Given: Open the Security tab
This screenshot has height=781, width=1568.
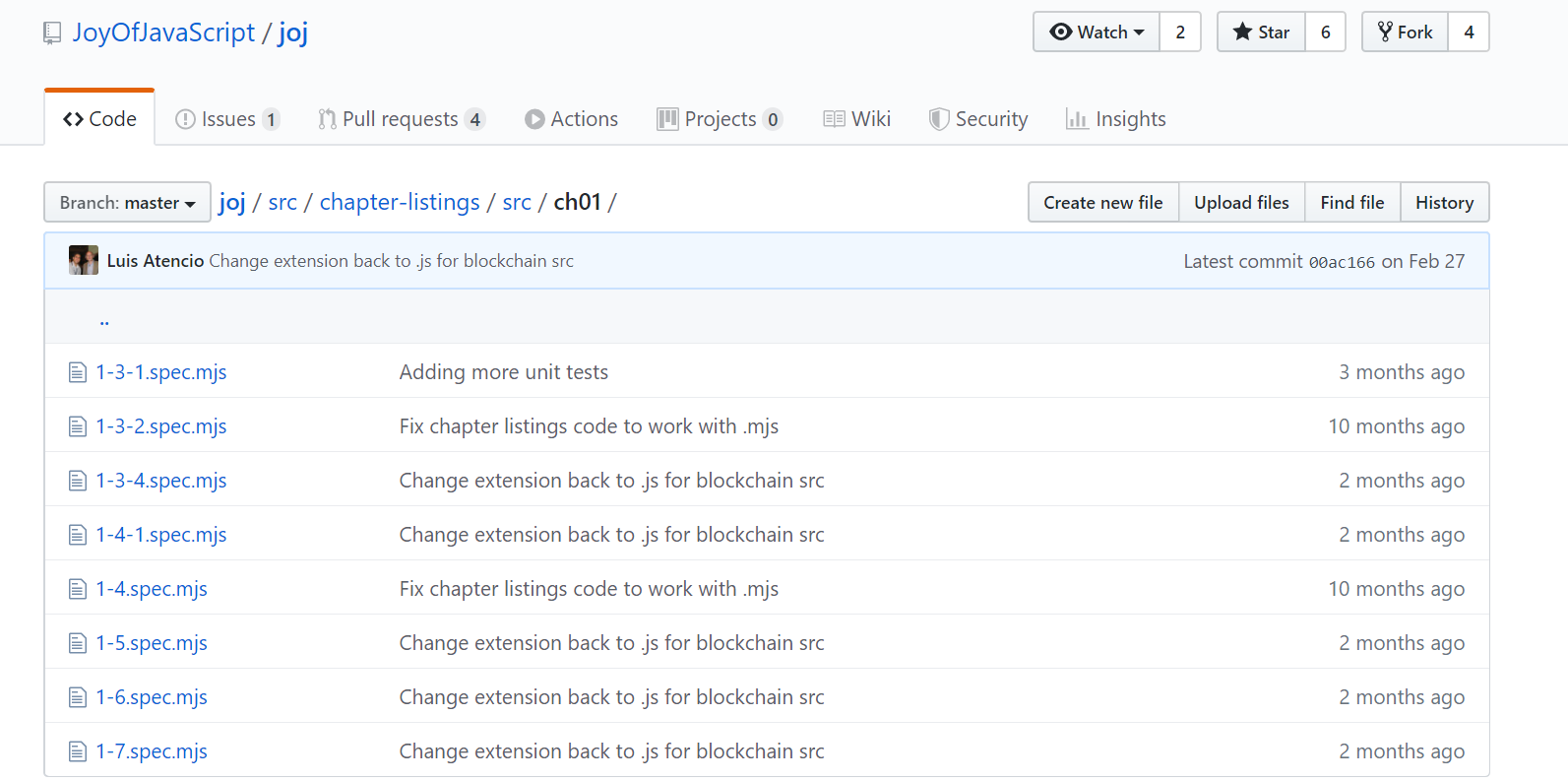Looking at the screenshot, I should click(978, 119).
